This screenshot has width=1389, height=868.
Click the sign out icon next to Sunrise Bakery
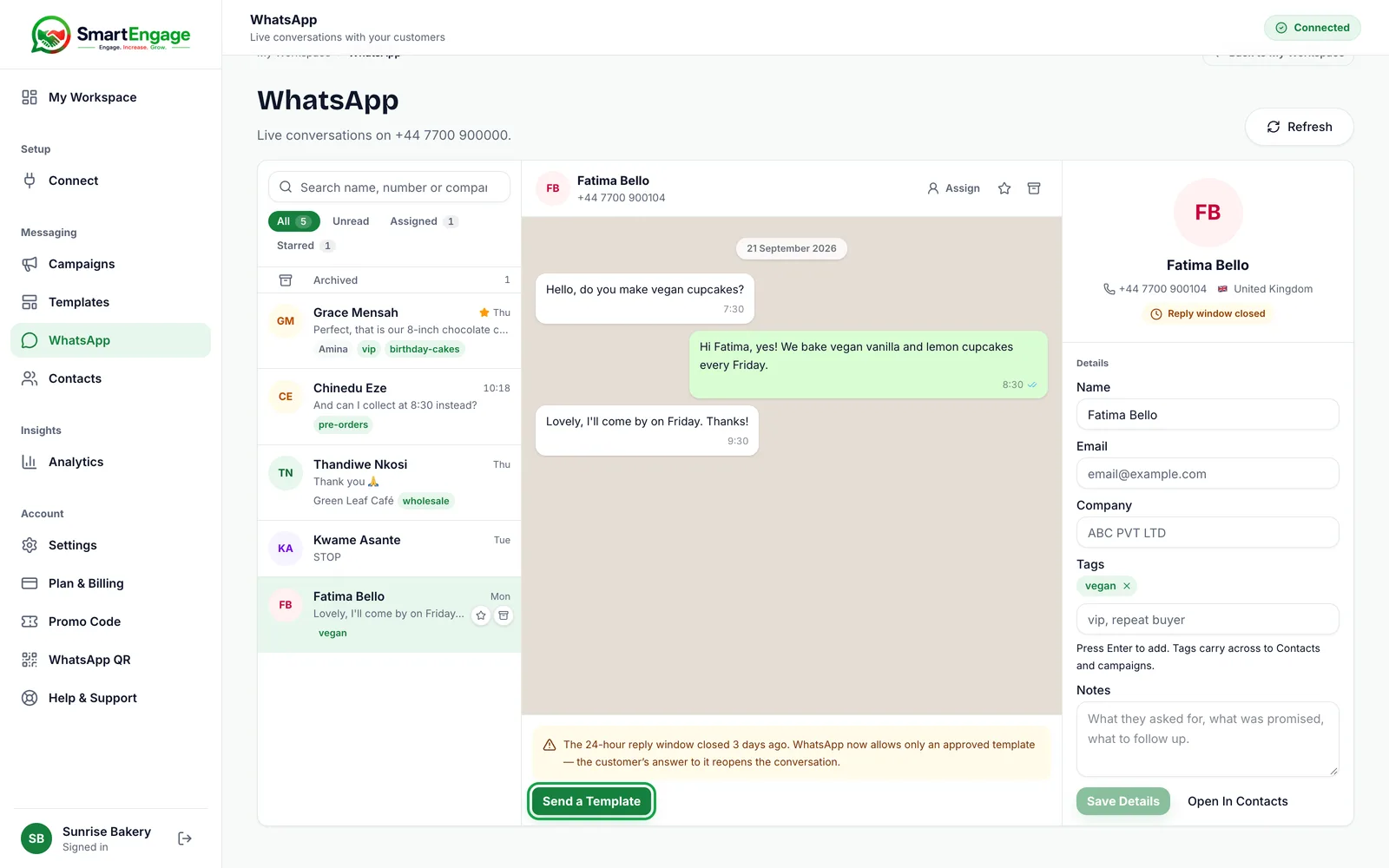tap(185, 838)
